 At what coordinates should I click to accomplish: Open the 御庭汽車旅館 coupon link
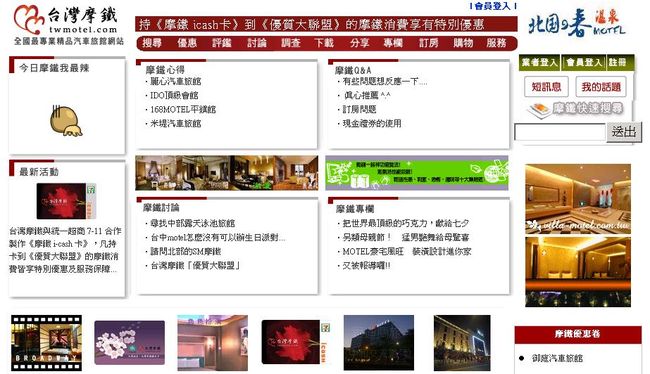pyautogui.click(x=557, y=358)
